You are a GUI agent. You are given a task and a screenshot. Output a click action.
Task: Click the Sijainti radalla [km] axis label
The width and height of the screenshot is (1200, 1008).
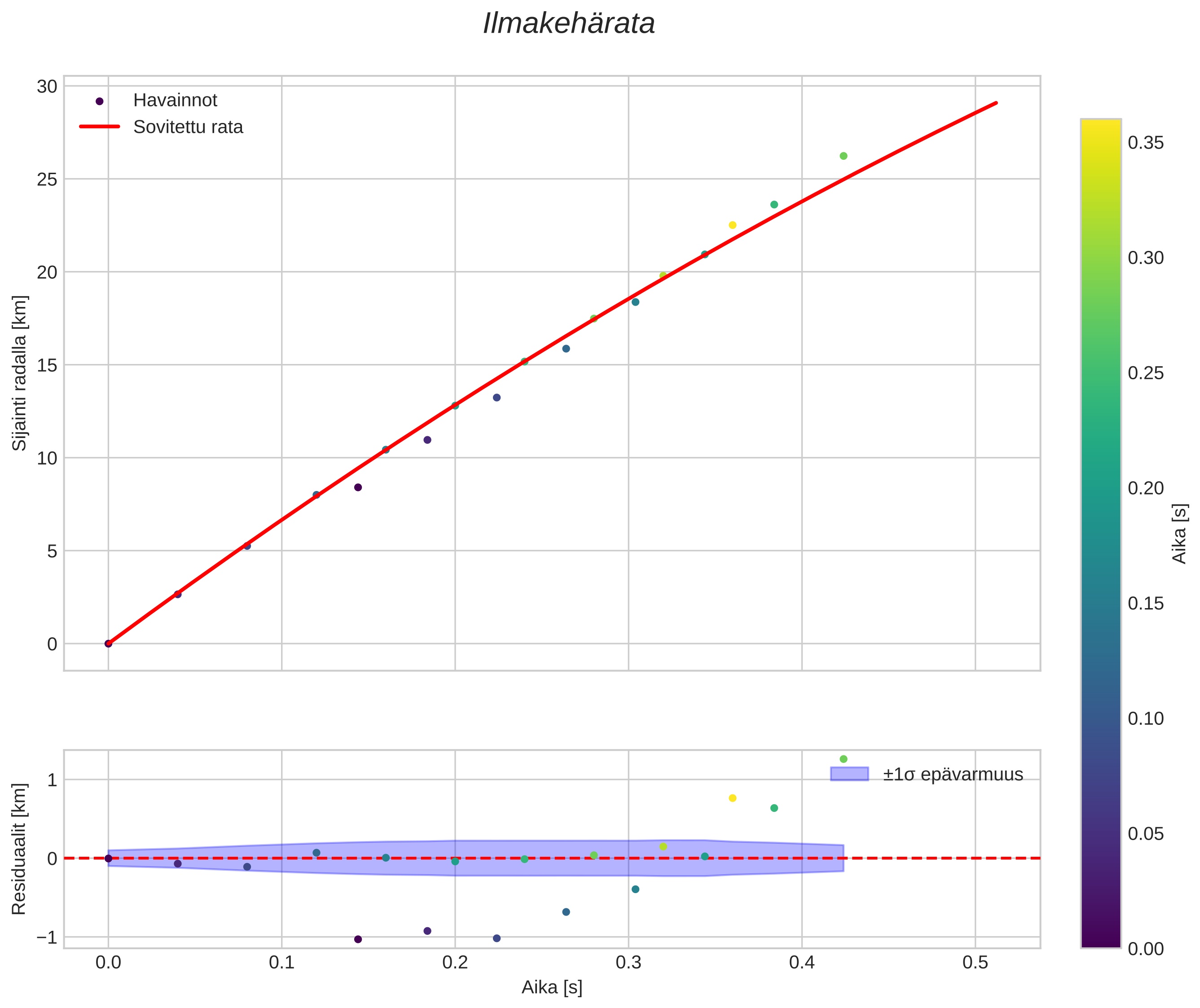click(x=19, y=373)
